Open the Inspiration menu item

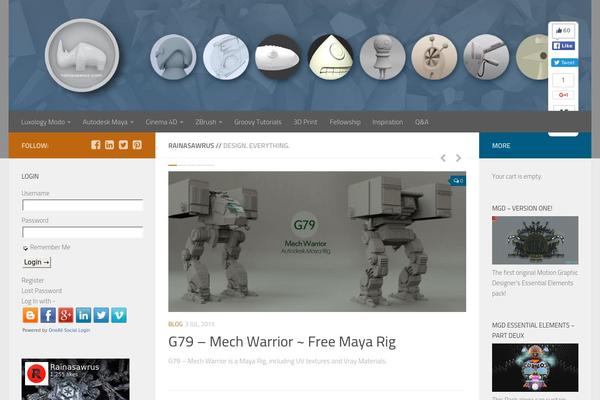click(388, 122)
